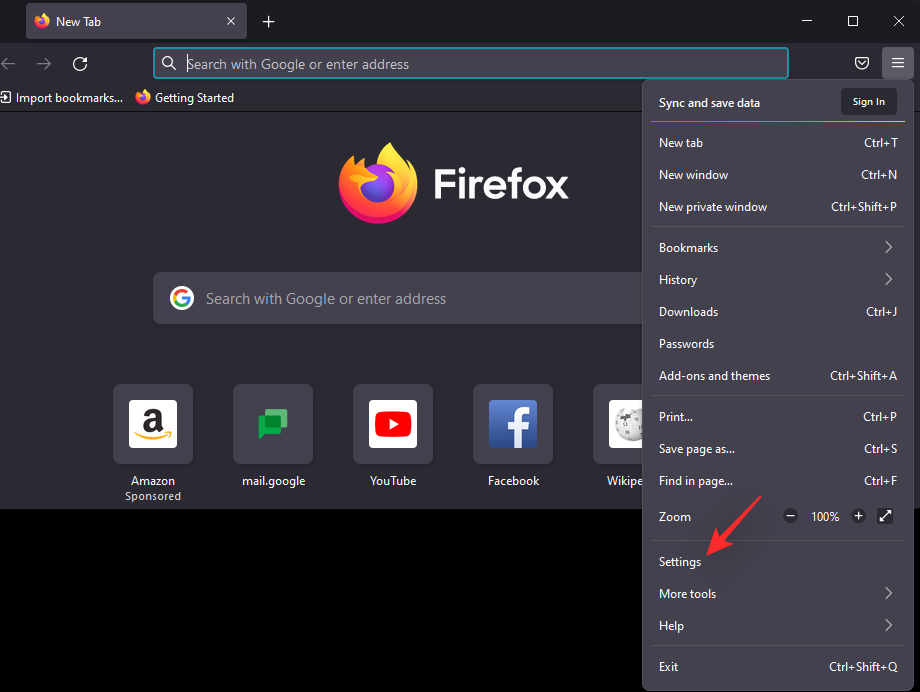Click the Import bookmarks toolbar item
Screen dimensions: 920x692
click(62, 98)
